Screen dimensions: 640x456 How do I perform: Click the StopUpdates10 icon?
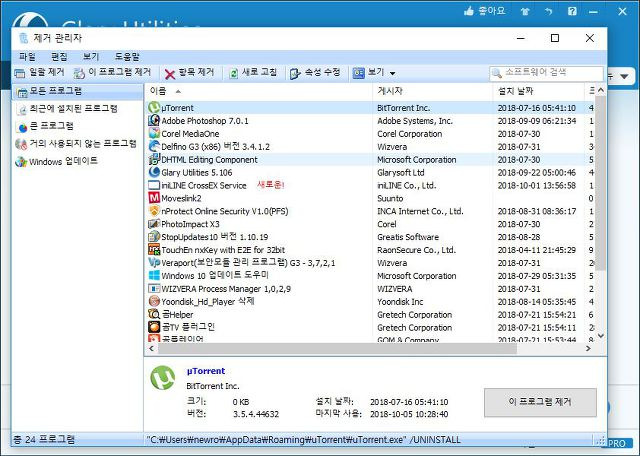click(x=154, y=237)
